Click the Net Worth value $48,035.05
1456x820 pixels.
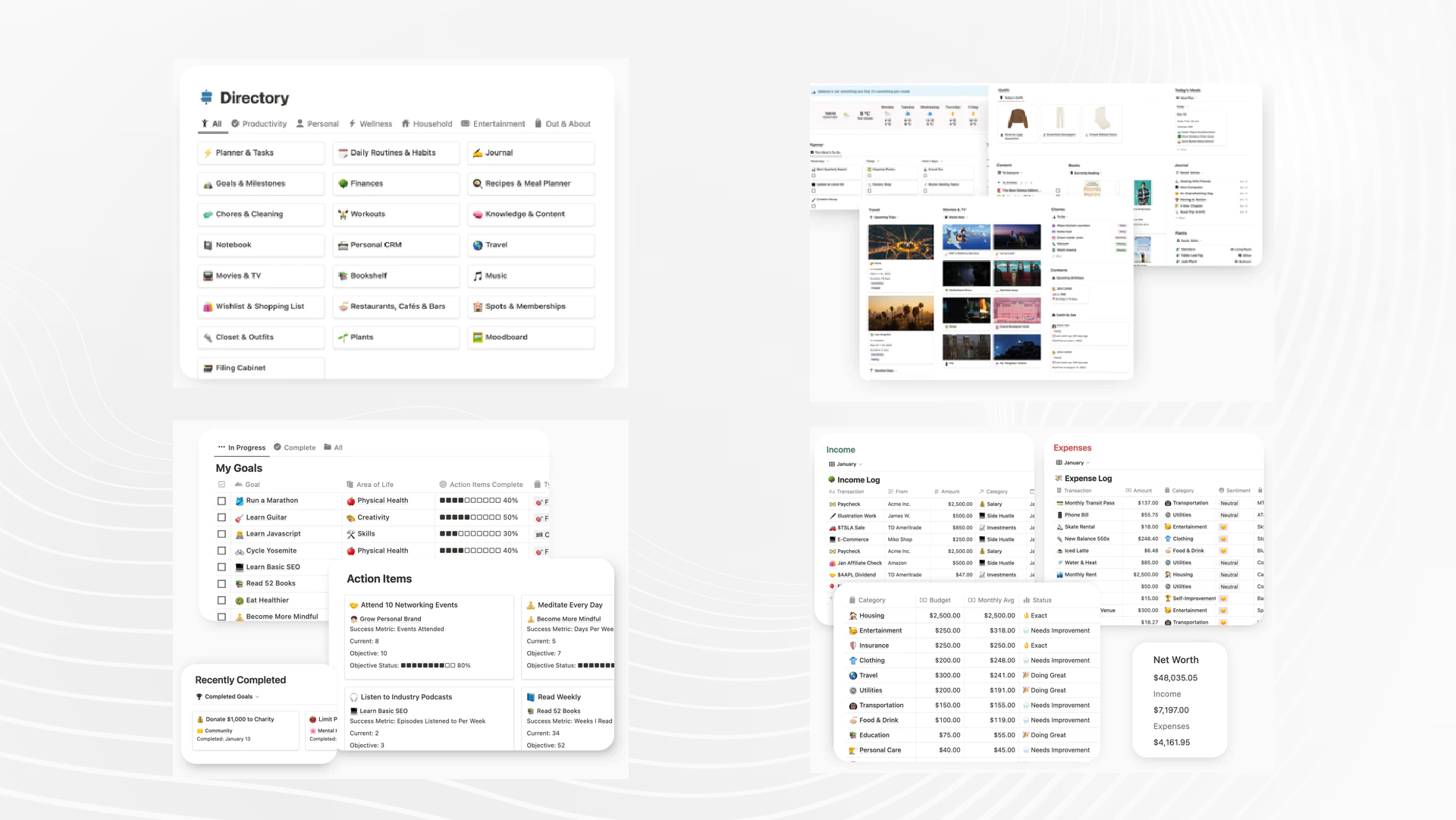tap(1175, 678)
